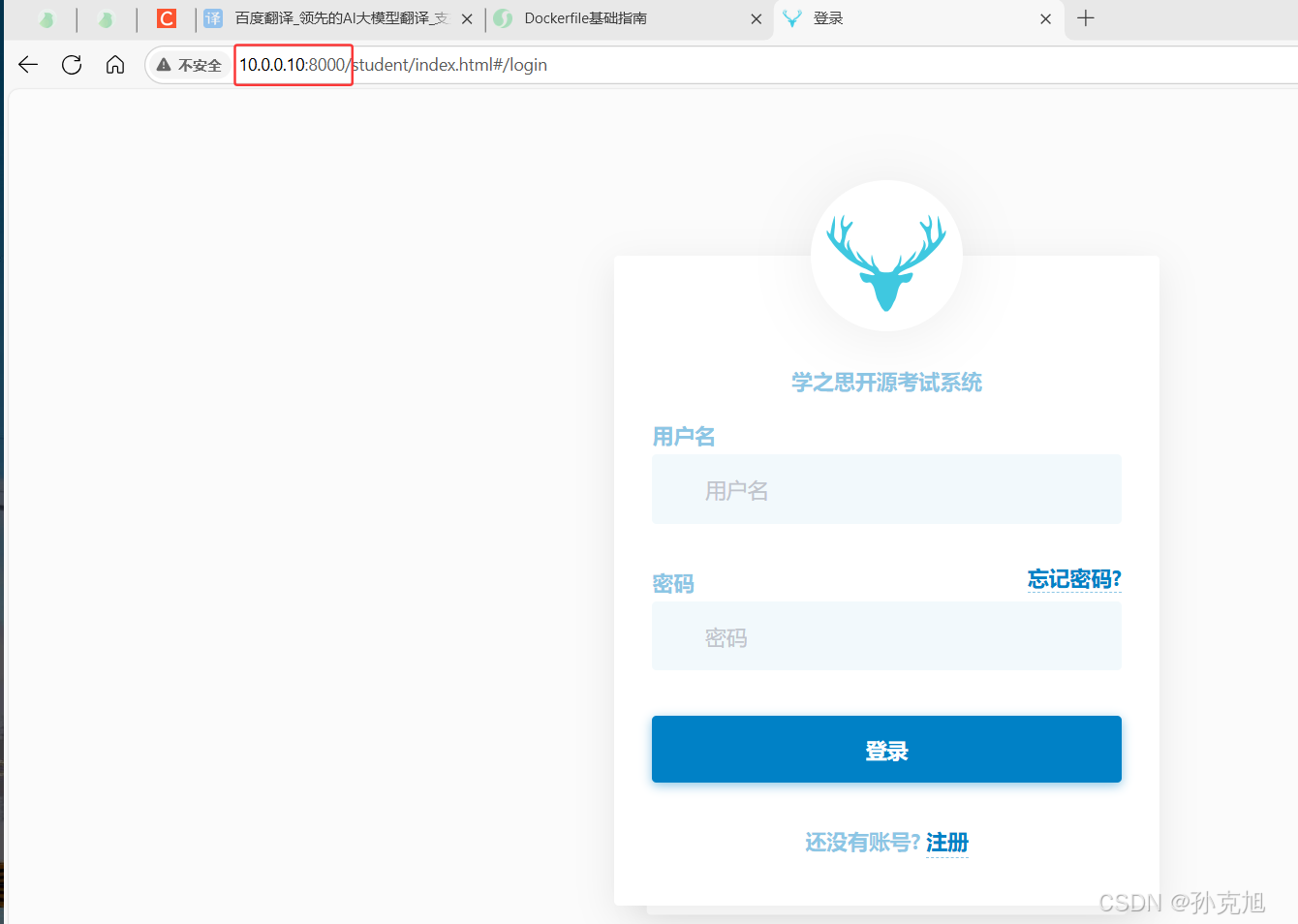Close the 百度翻译 tab
This screenshot has width=1298, height=924.
coord(467,18)
